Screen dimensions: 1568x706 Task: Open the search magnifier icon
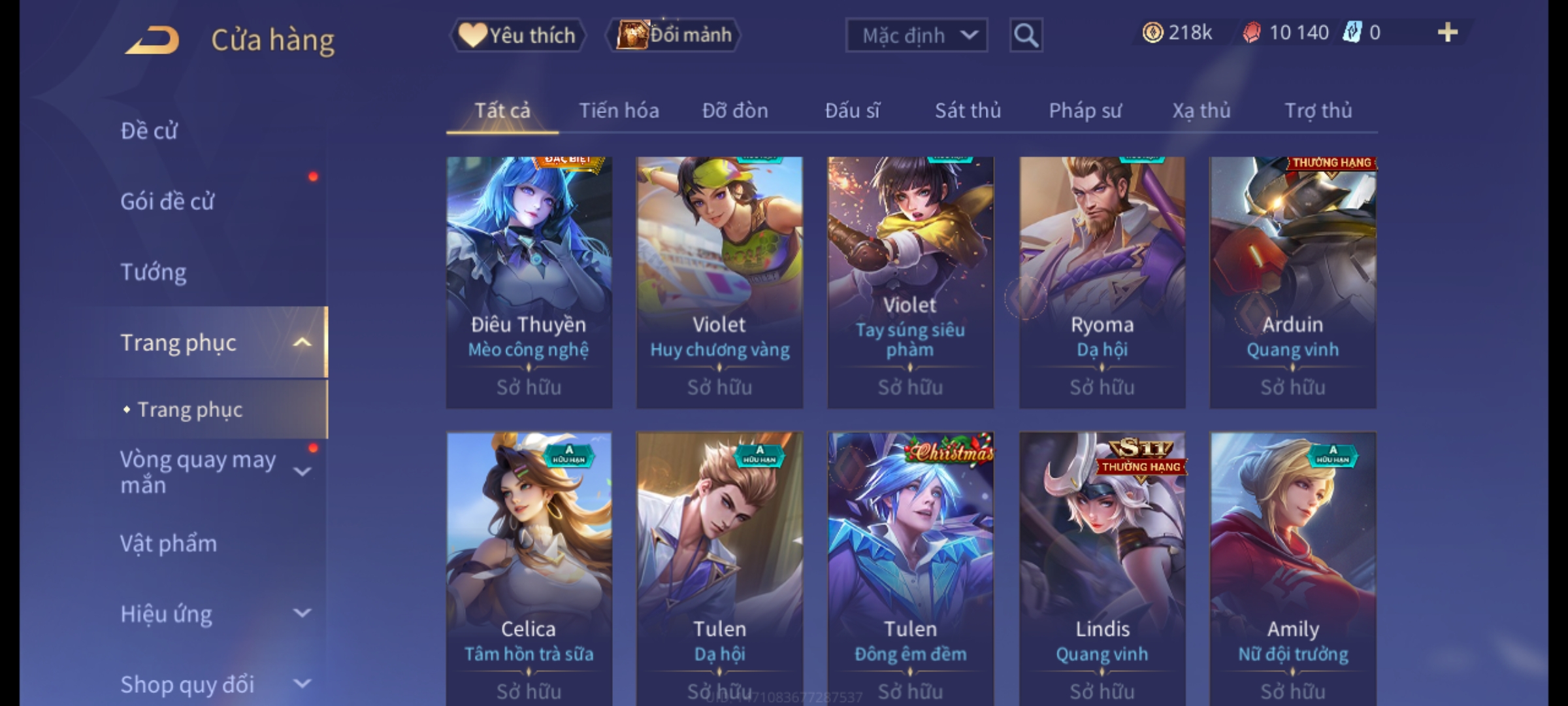click(1026, 35)
